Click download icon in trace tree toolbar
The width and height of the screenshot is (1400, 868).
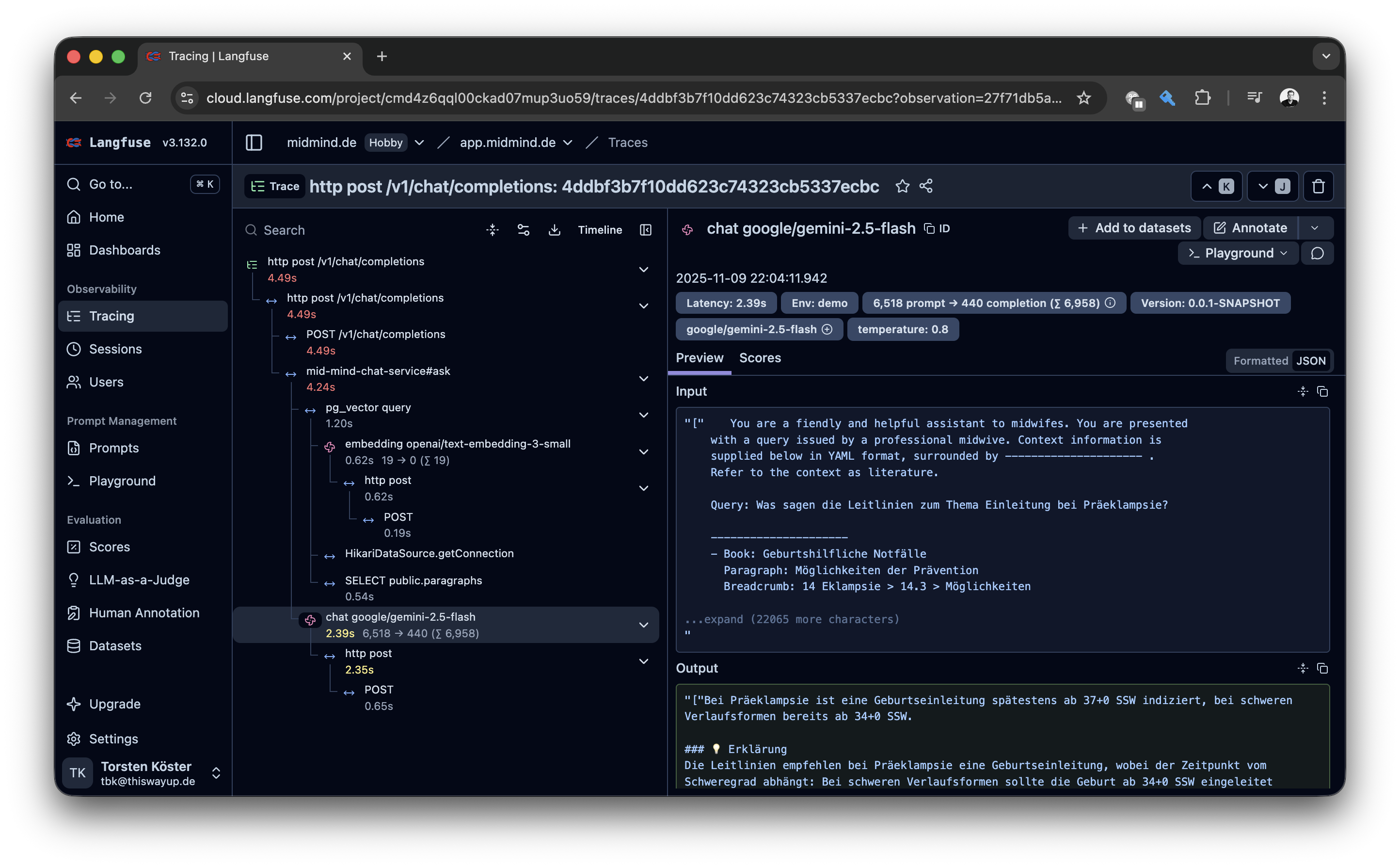click(x=554, y=230)
